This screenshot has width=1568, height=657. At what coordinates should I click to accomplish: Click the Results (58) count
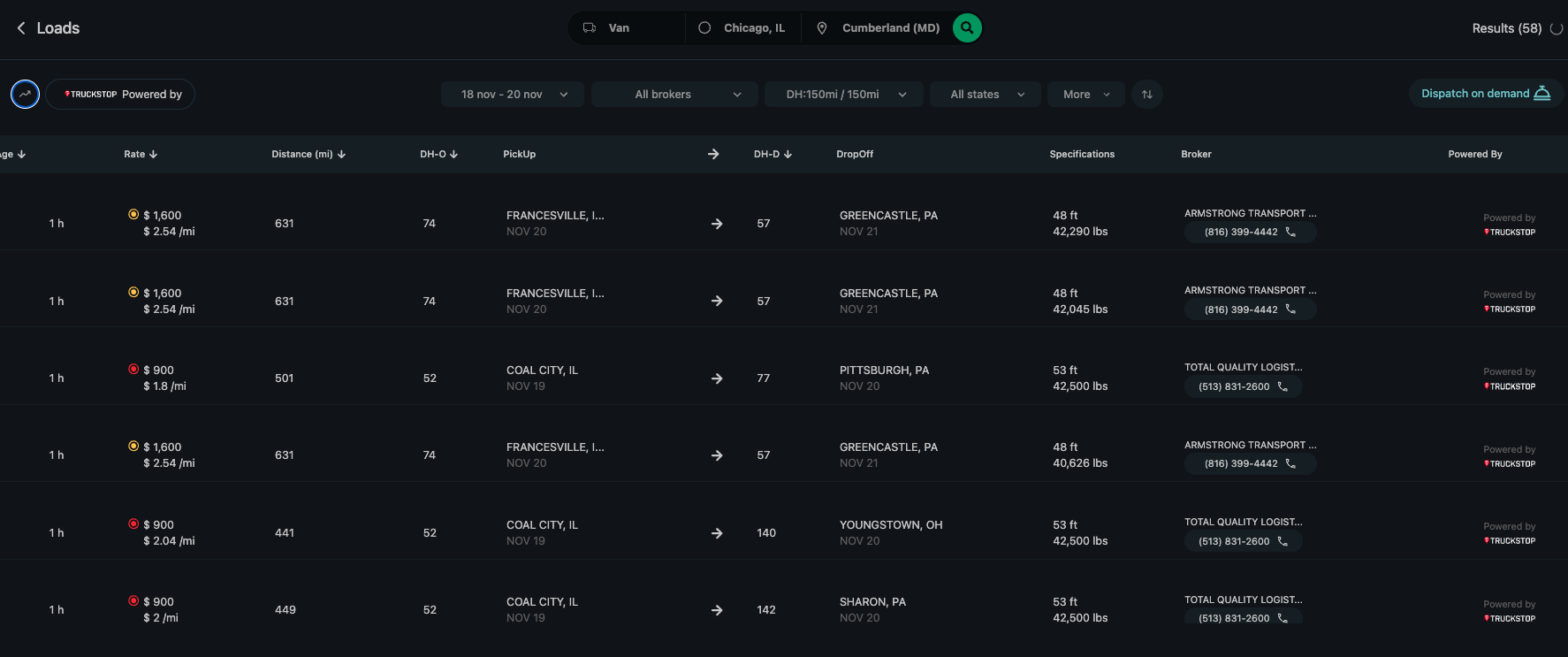[x=1507, y=28]
